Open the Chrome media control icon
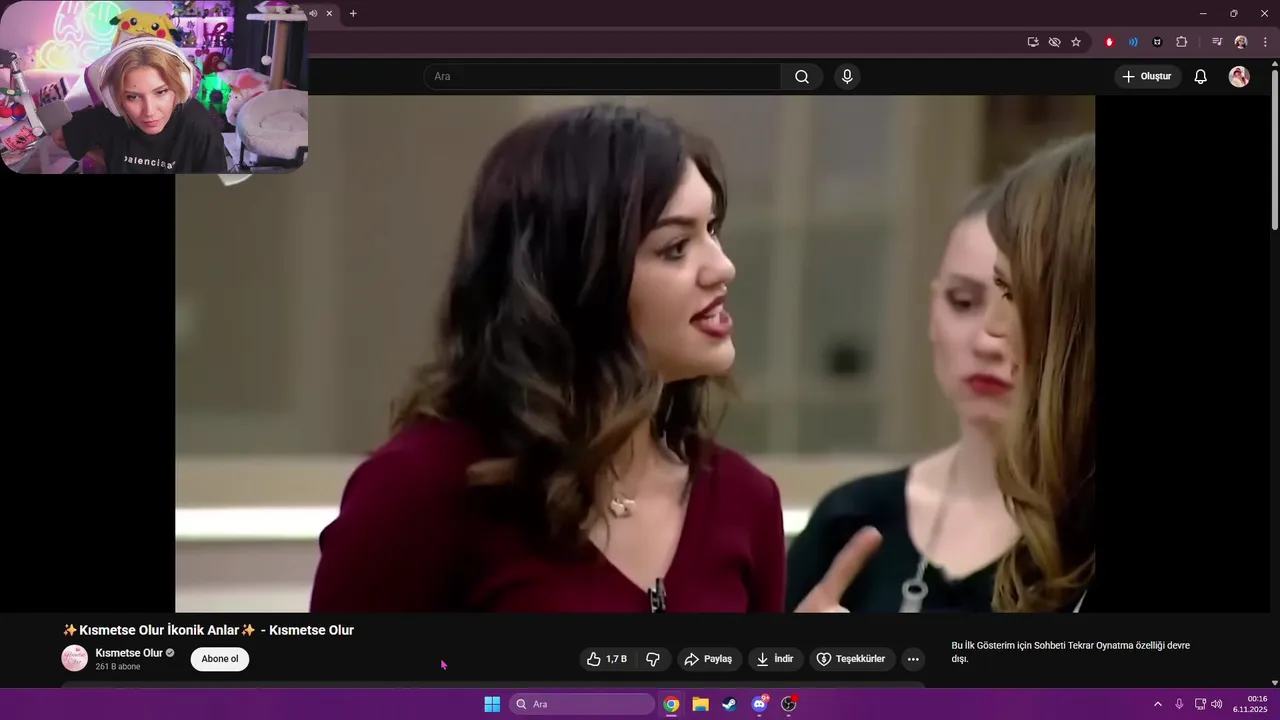The image size is (1280, 720). [1217, 42]
